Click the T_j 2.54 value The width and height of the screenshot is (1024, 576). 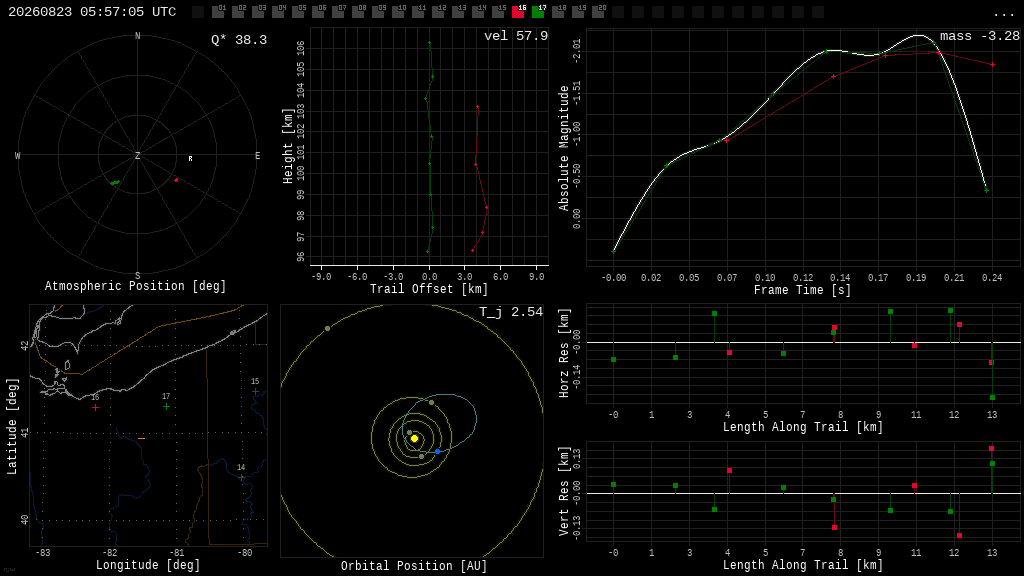511,312
